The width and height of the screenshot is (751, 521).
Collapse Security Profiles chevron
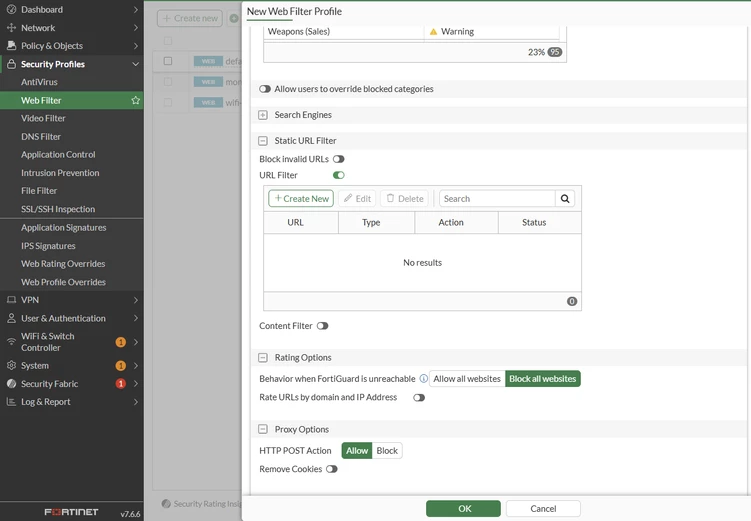coord(136,64)
